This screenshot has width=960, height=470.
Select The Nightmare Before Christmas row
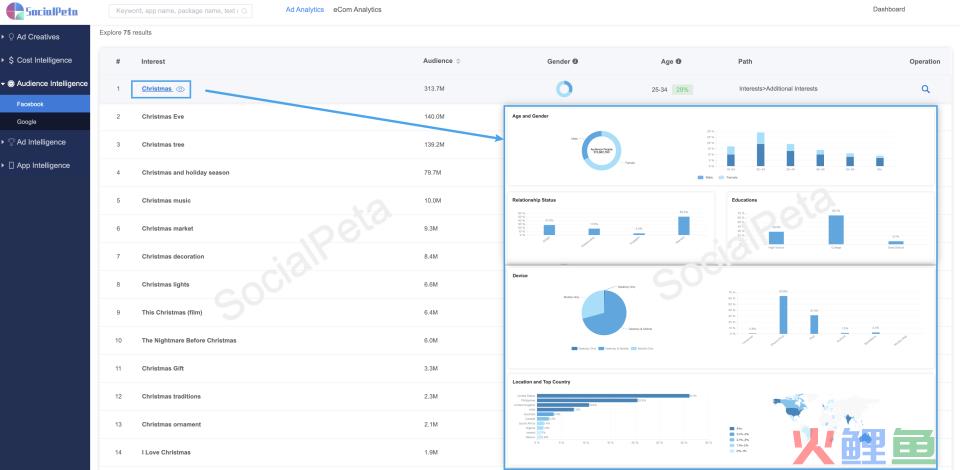click(189, 340)
